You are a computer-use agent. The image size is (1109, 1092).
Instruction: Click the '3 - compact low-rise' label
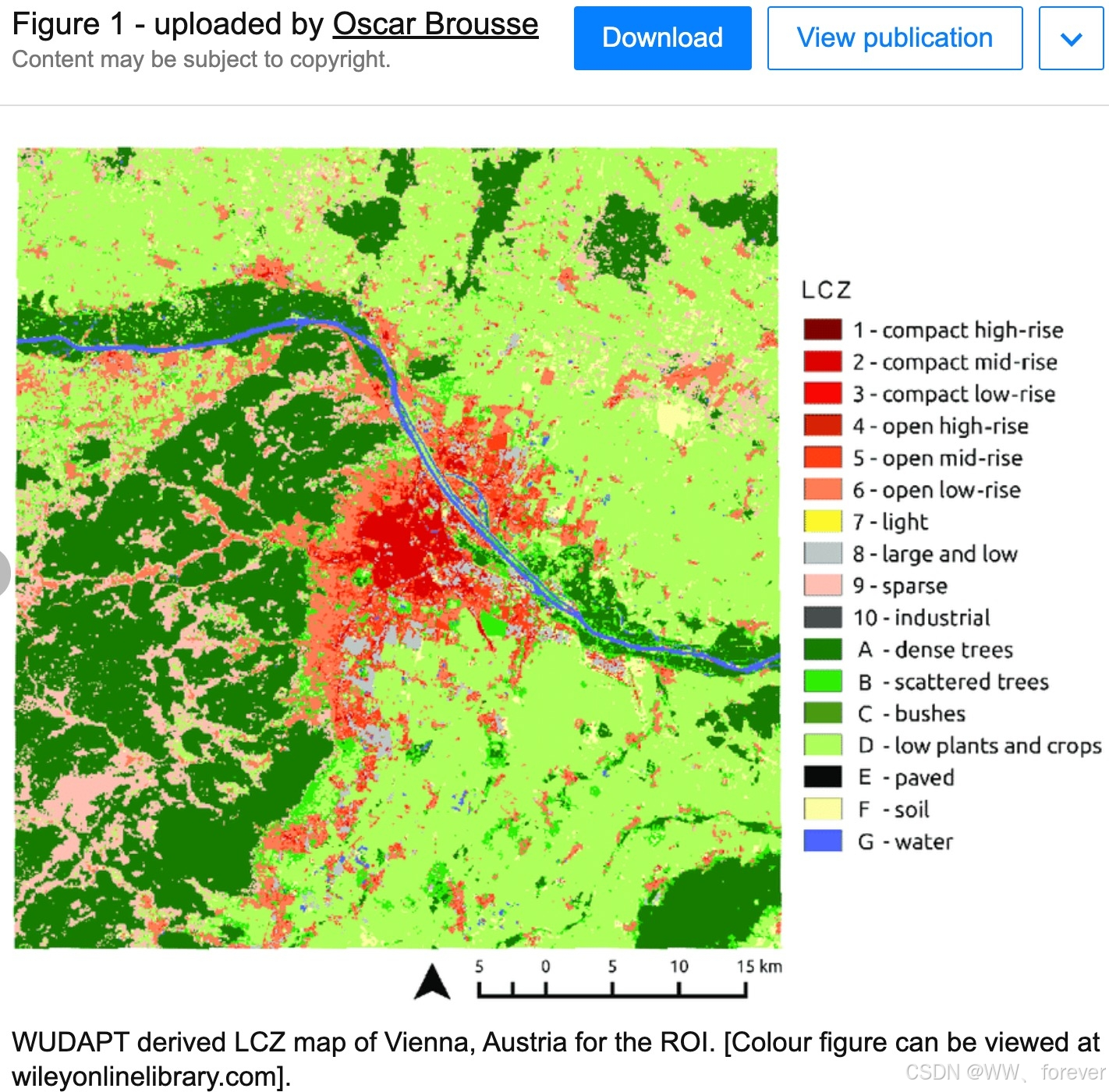coord(954,394)
